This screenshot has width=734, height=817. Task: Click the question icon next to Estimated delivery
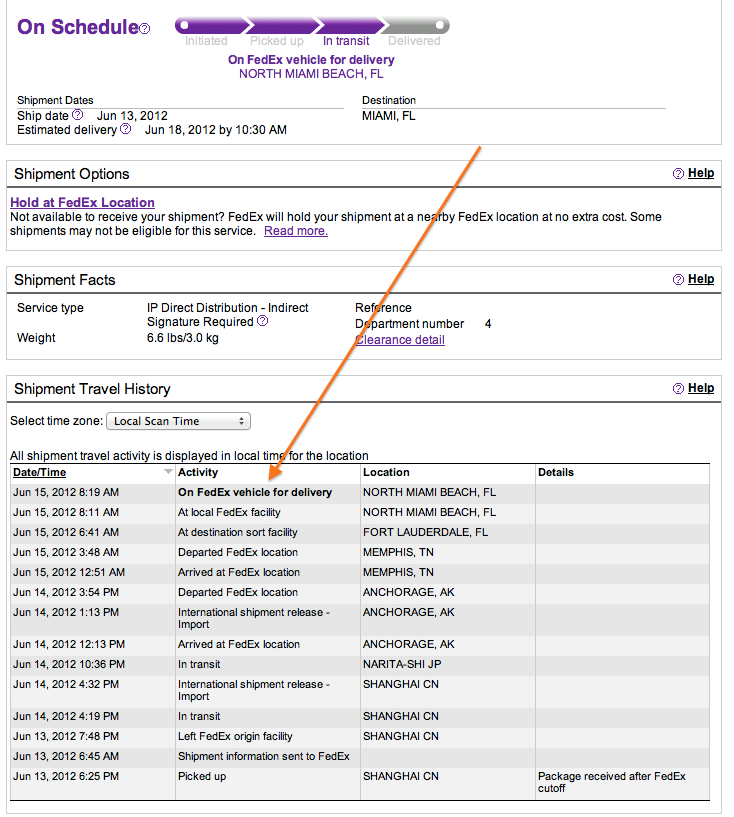(x=126, y=128)
